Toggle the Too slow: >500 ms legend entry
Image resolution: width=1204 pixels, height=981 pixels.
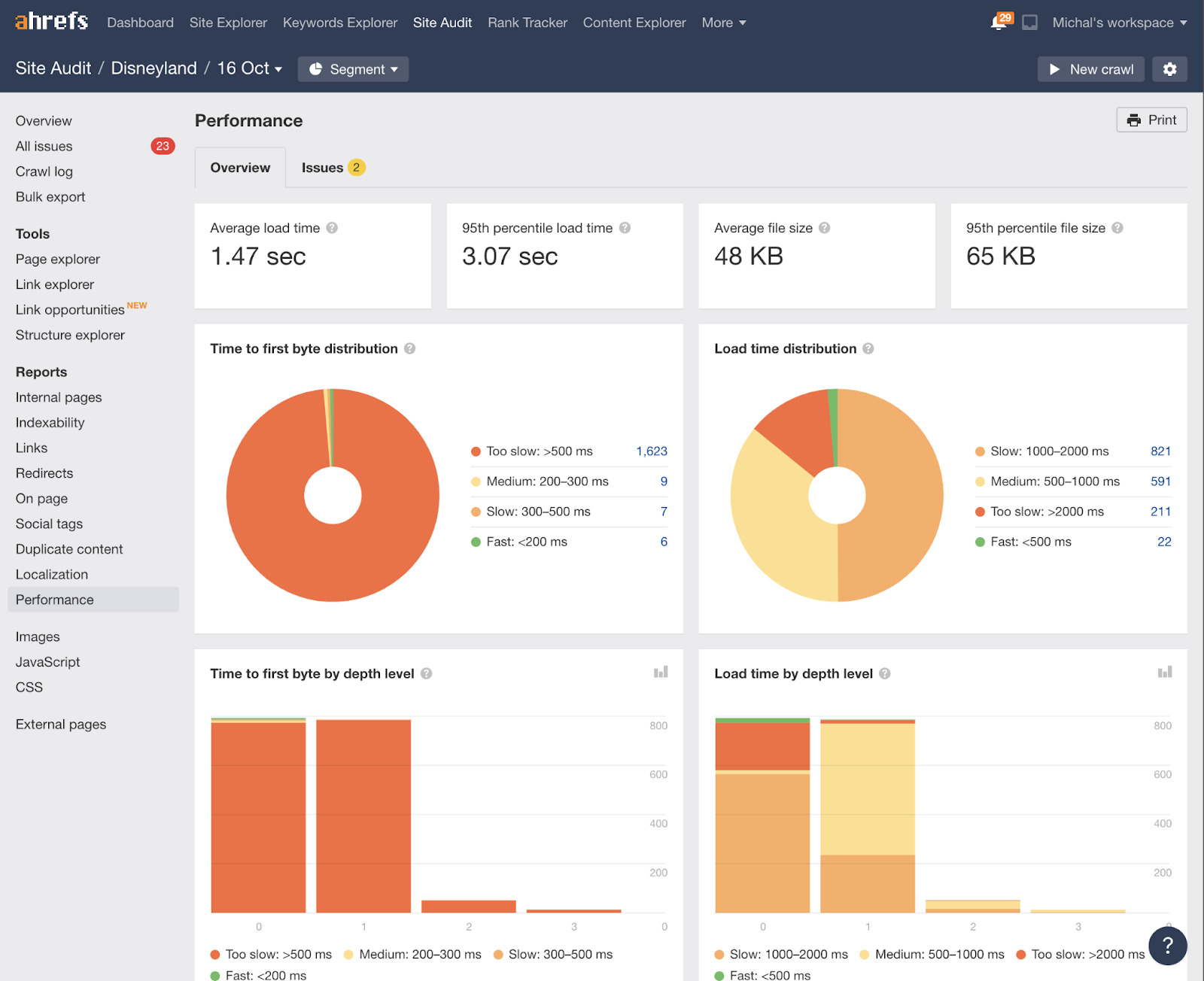[539, 451]
